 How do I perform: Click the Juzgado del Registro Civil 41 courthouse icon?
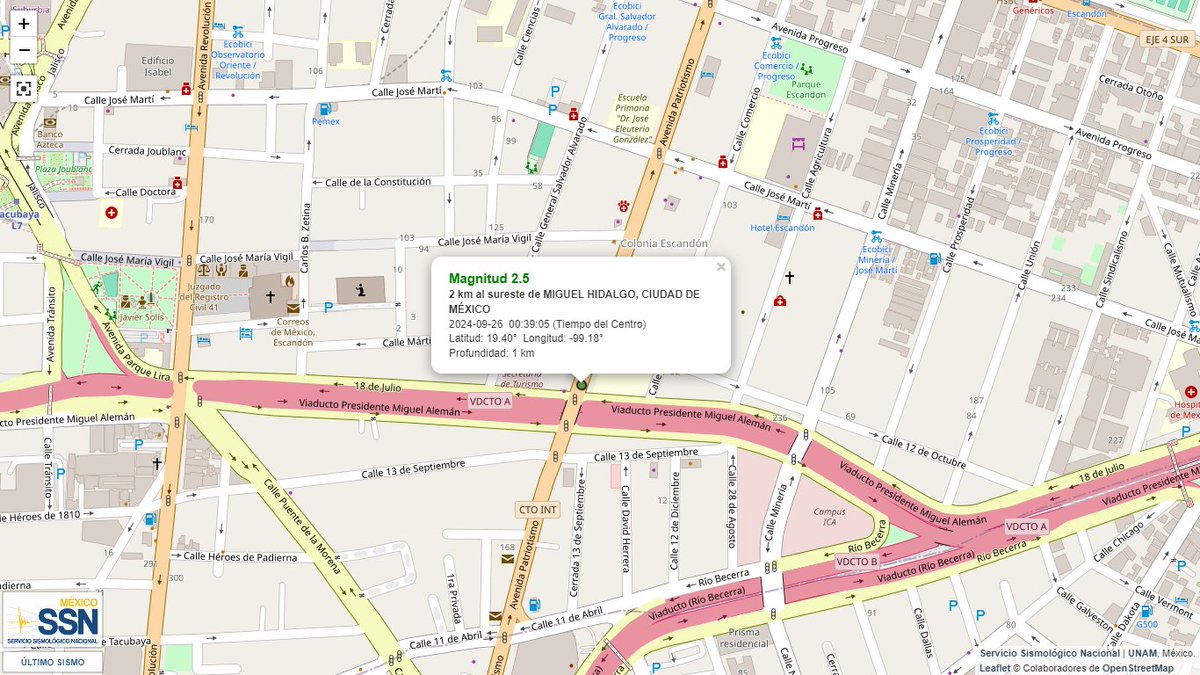[206, 268]
